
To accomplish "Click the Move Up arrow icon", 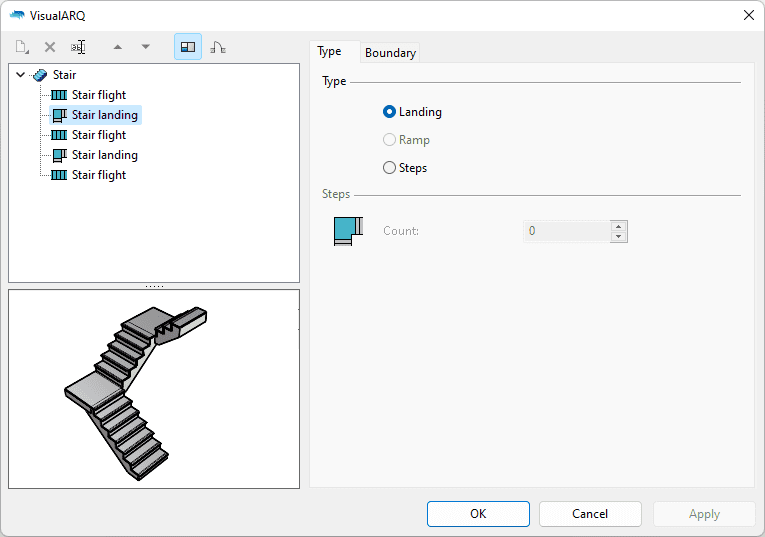I will [118, 47].
